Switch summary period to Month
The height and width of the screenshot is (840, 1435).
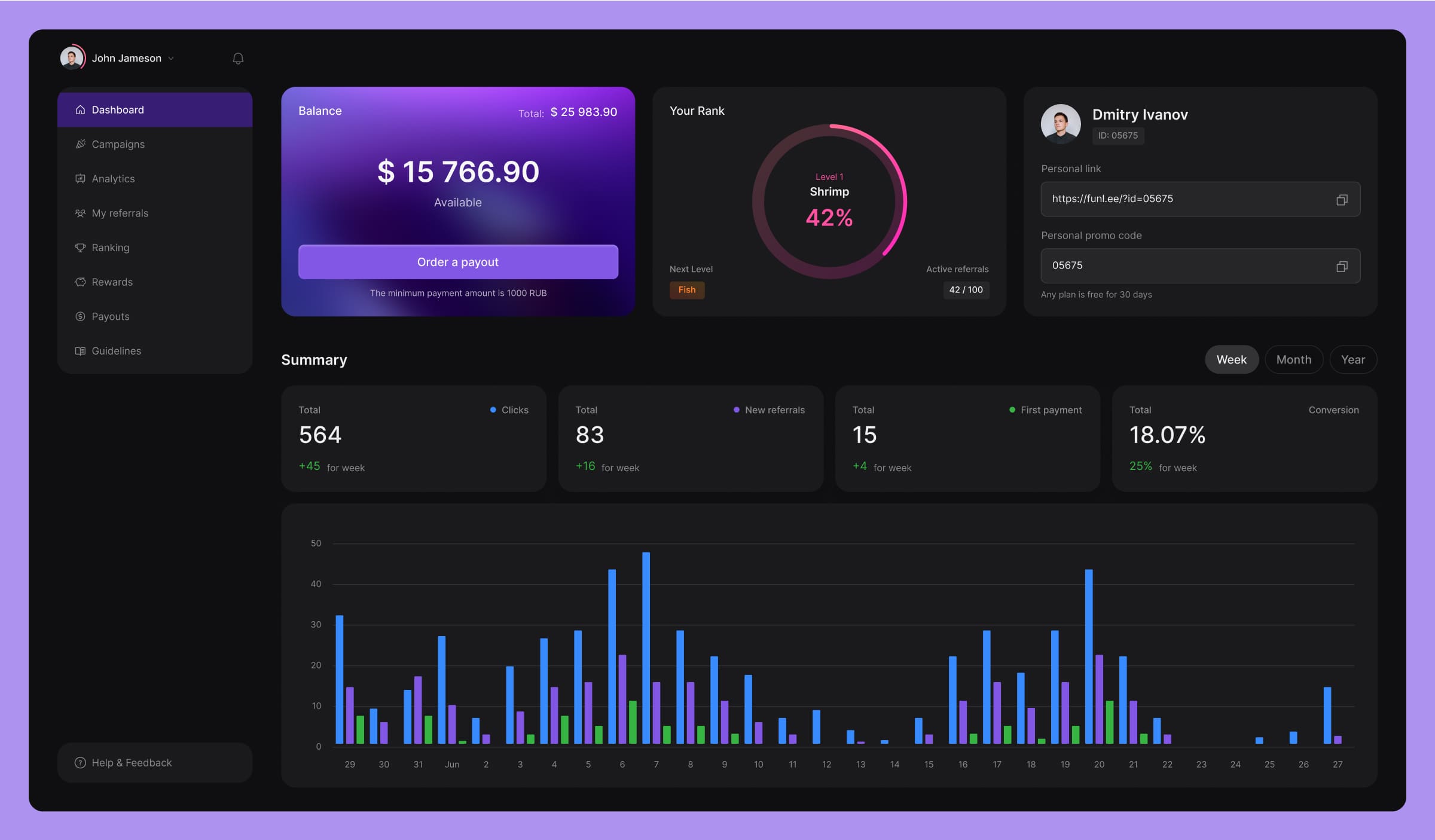click(x=1293, y=360)
